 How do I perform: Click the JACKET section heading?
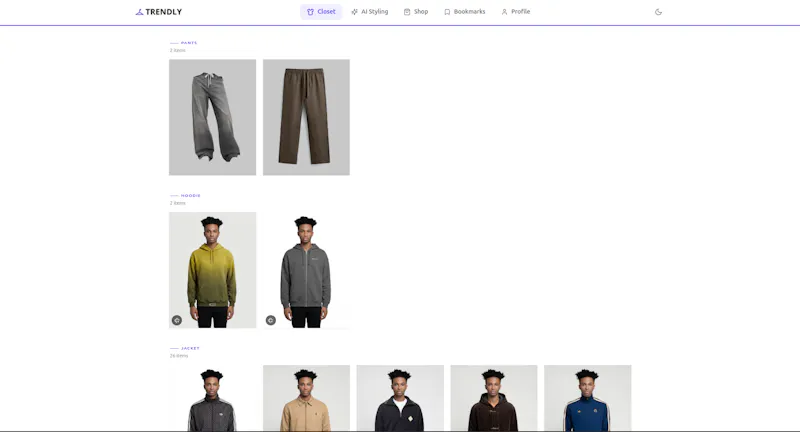(x=190, y=348)
